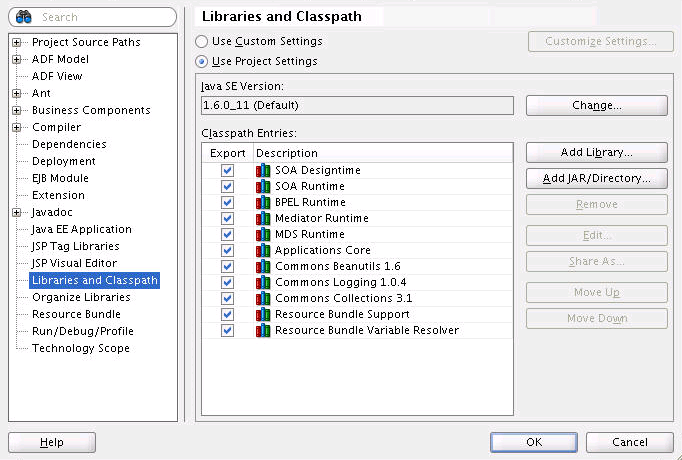Open the Dependencies settings page
The height and width of the screenshot is (460, 682).
69,144
